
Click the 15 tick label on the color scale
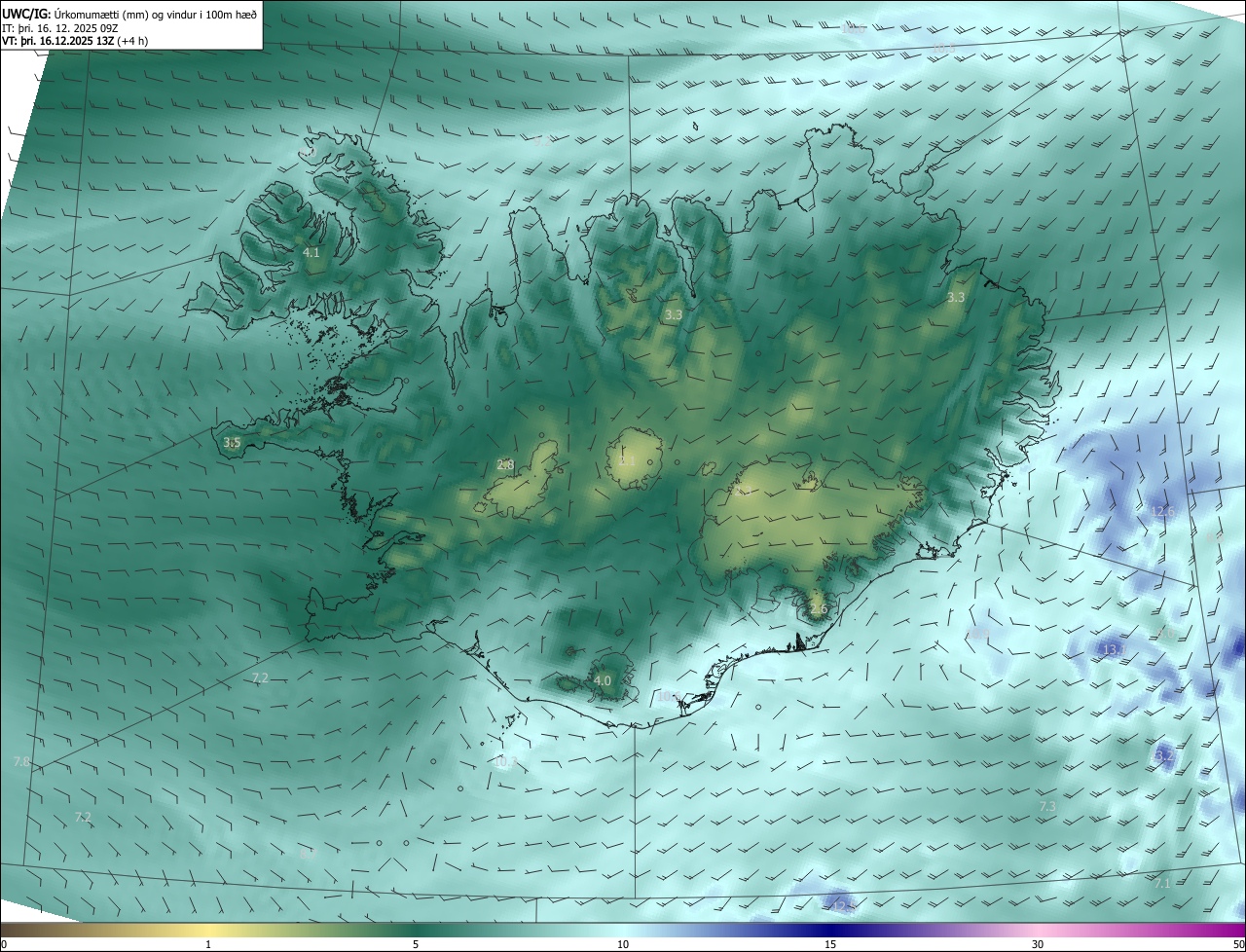[x=830, y=945]
